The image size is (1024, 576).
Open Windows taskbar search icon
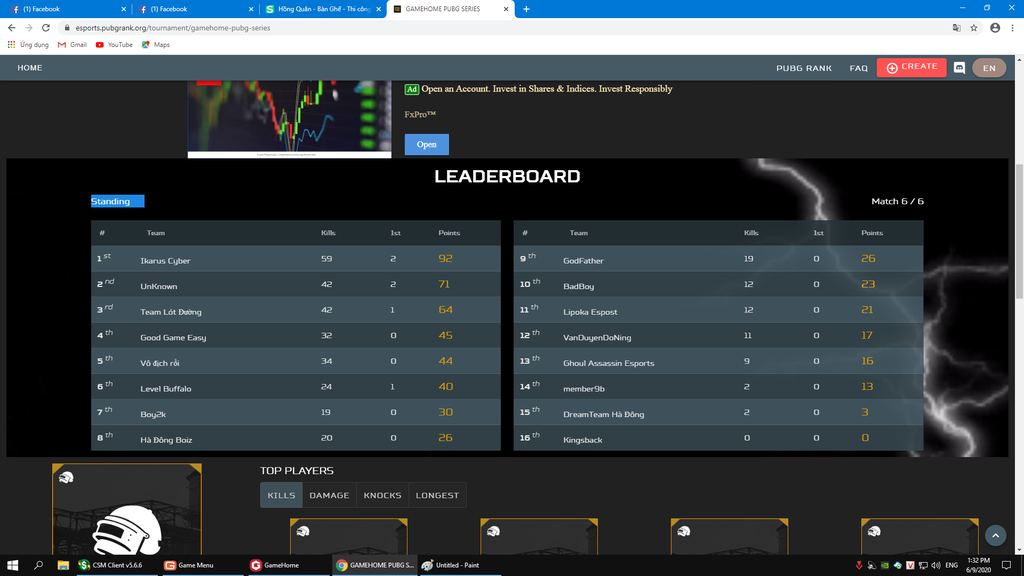pyautogui.click(x=38, y=565)
